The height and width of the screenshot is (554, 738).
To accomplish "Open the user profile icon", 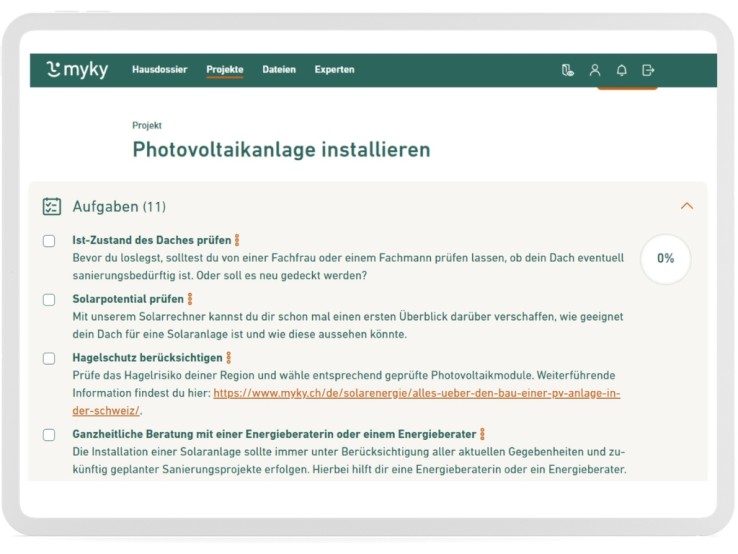I will 595,70.
